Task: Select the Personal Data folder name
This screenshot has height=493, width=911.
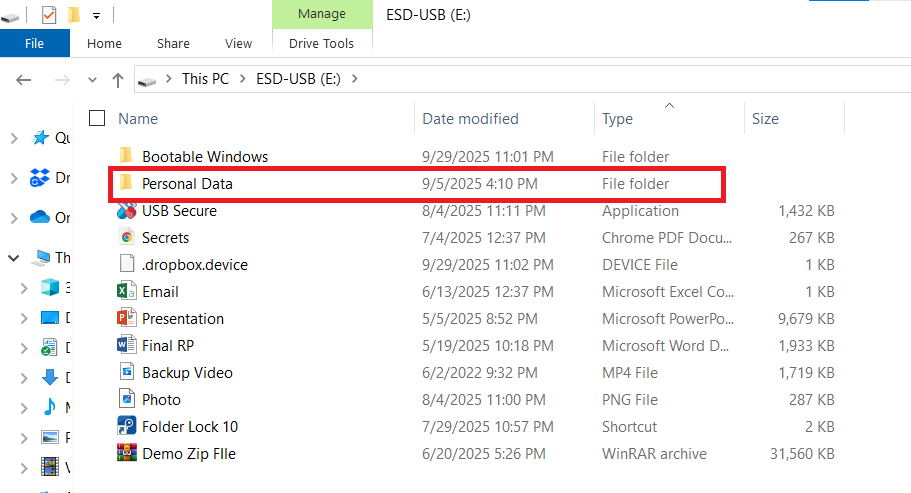Action: (187, 183)
